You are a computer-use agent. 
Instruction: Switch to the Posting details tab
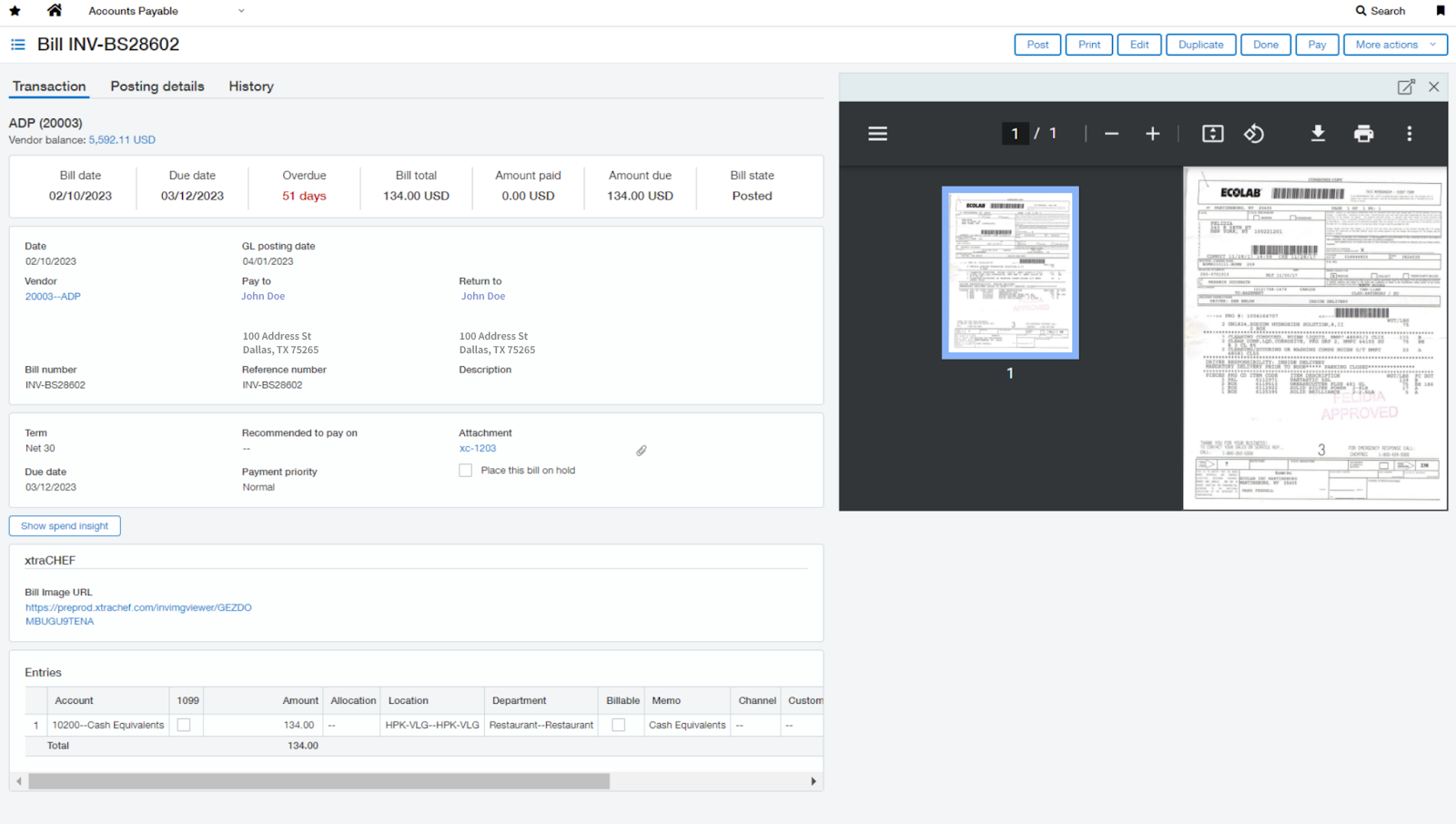pyautogui.click(x=157, y=86)
